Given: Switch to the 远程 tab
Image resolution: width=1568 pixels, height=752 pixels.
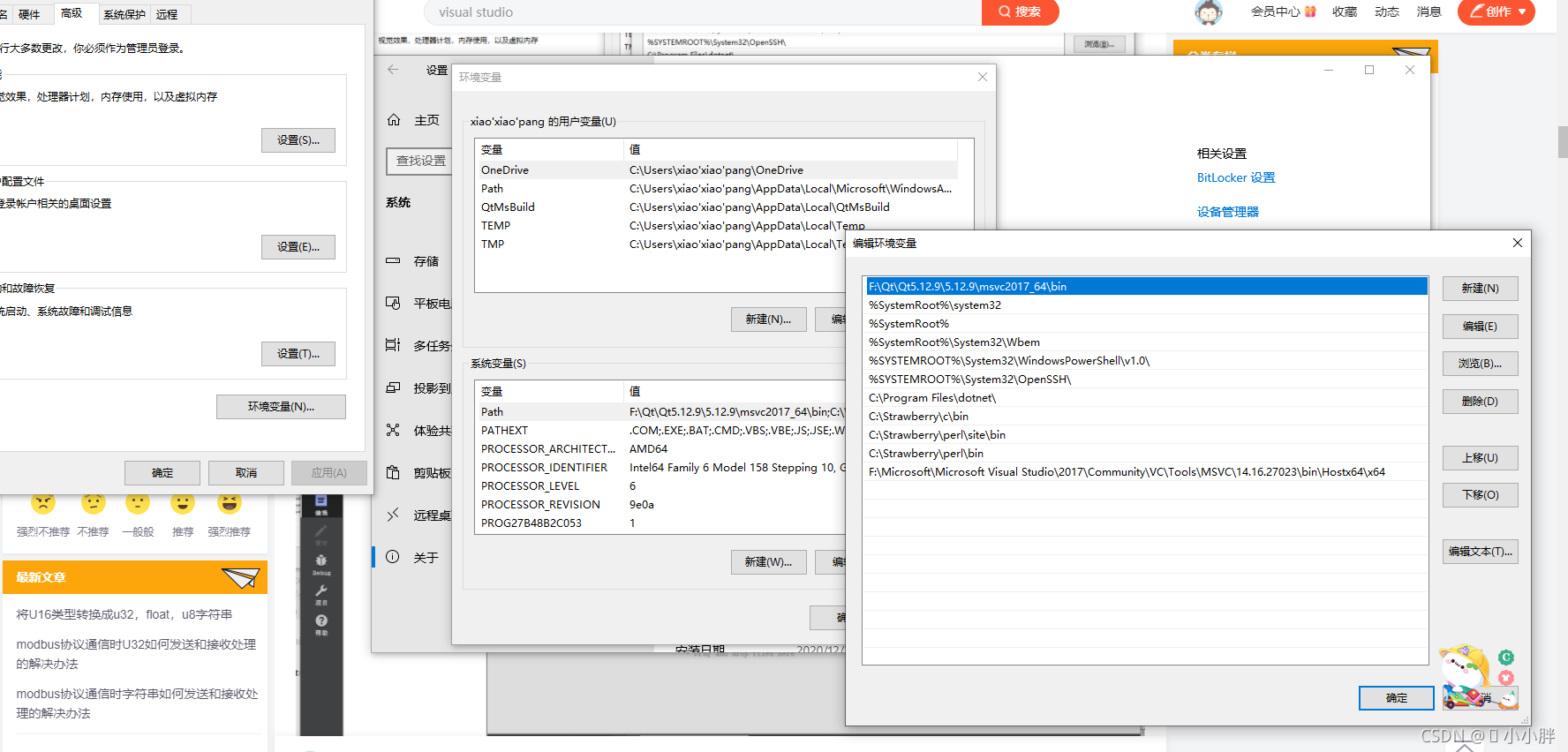Looking at the screenshot, I should (x=167, y=14).
